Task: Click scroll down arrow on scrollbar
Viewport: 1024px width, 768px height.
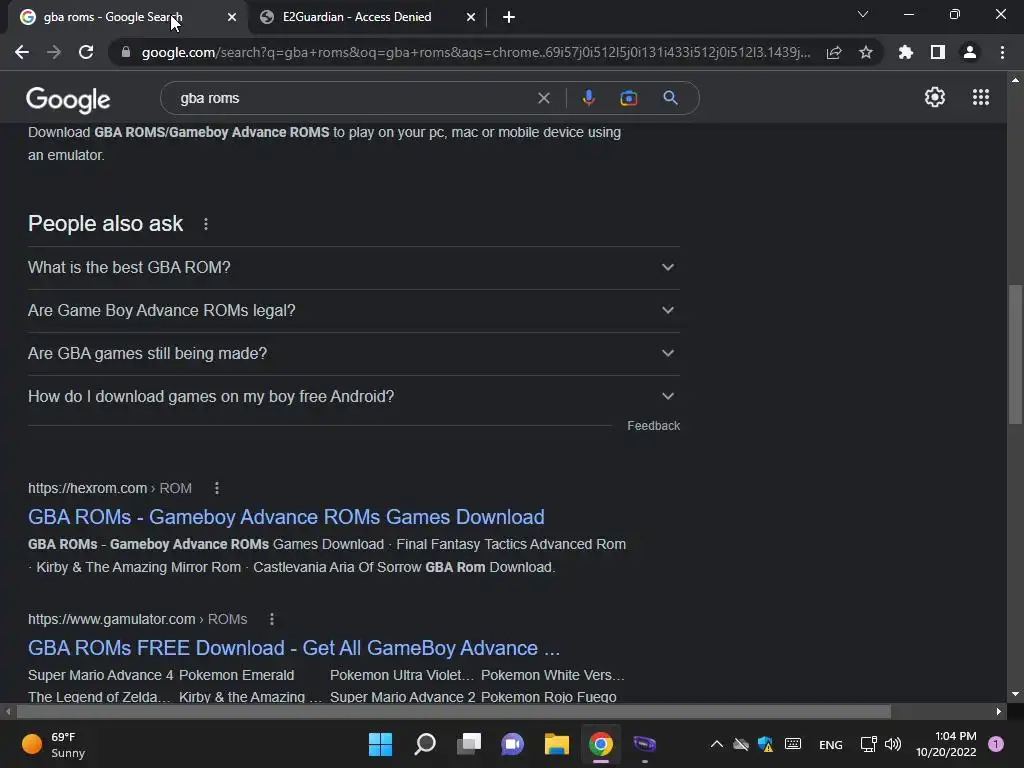Action: point(1015,694)
